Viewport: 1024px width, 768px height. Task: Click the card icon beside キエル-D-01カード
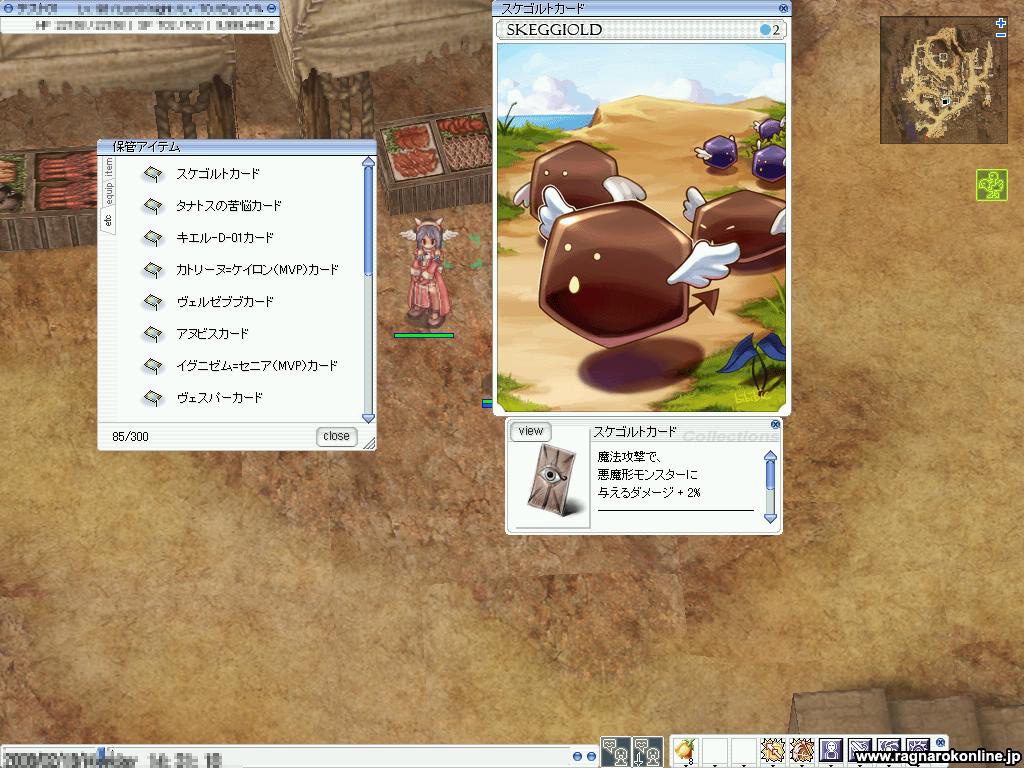153,238
